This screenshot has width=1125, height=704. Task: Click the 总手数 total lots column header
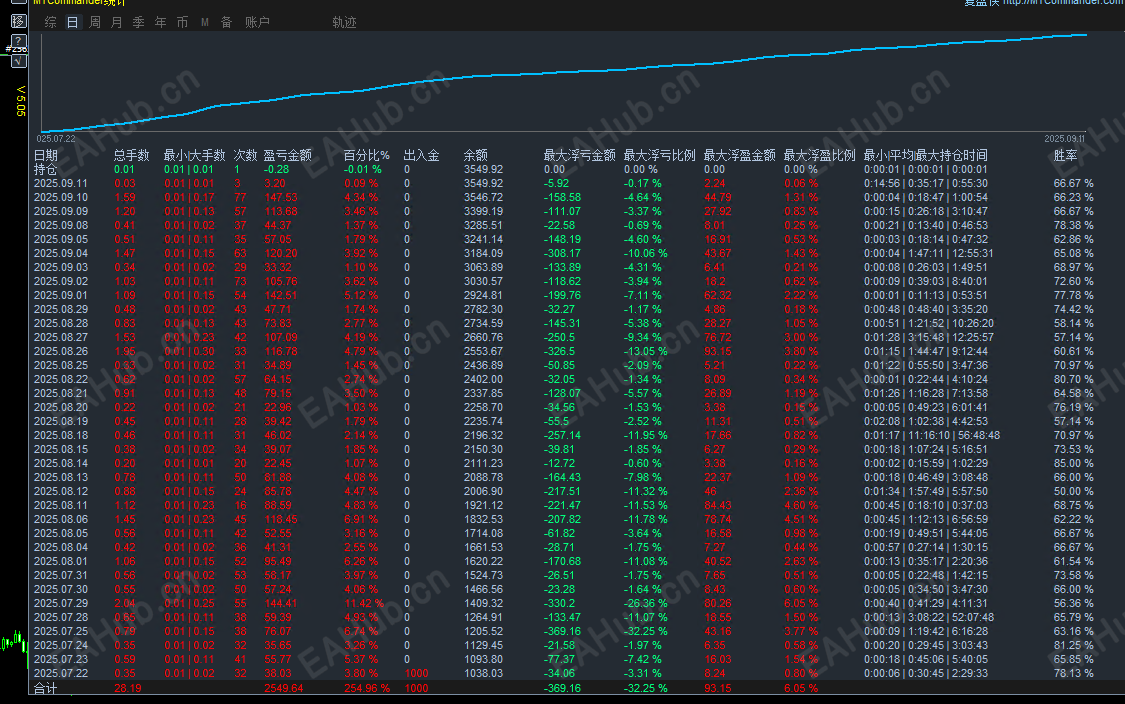coord(131,155)
